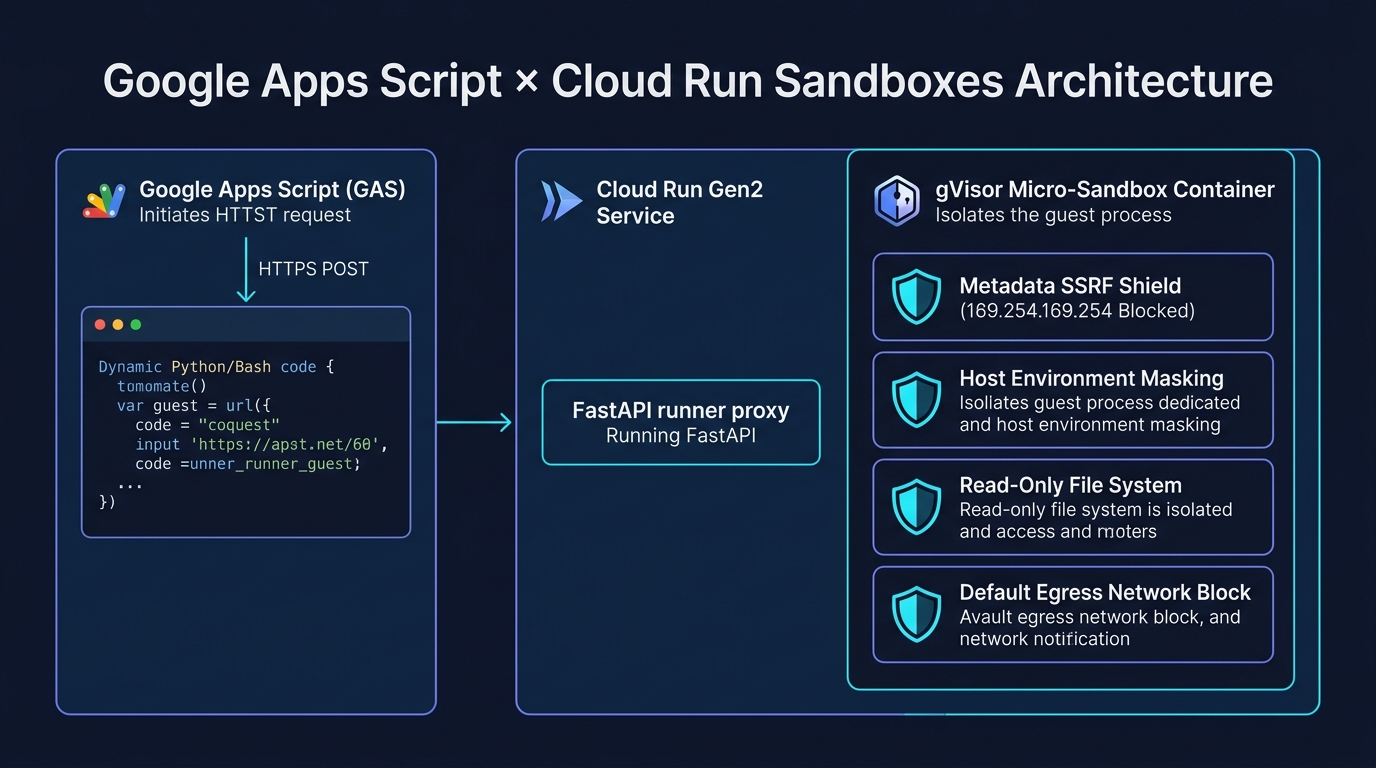The height and width of the screenshot is (768, 1376).
Task: Click the gVisor hexagon icon
Action: coord(897,201)
